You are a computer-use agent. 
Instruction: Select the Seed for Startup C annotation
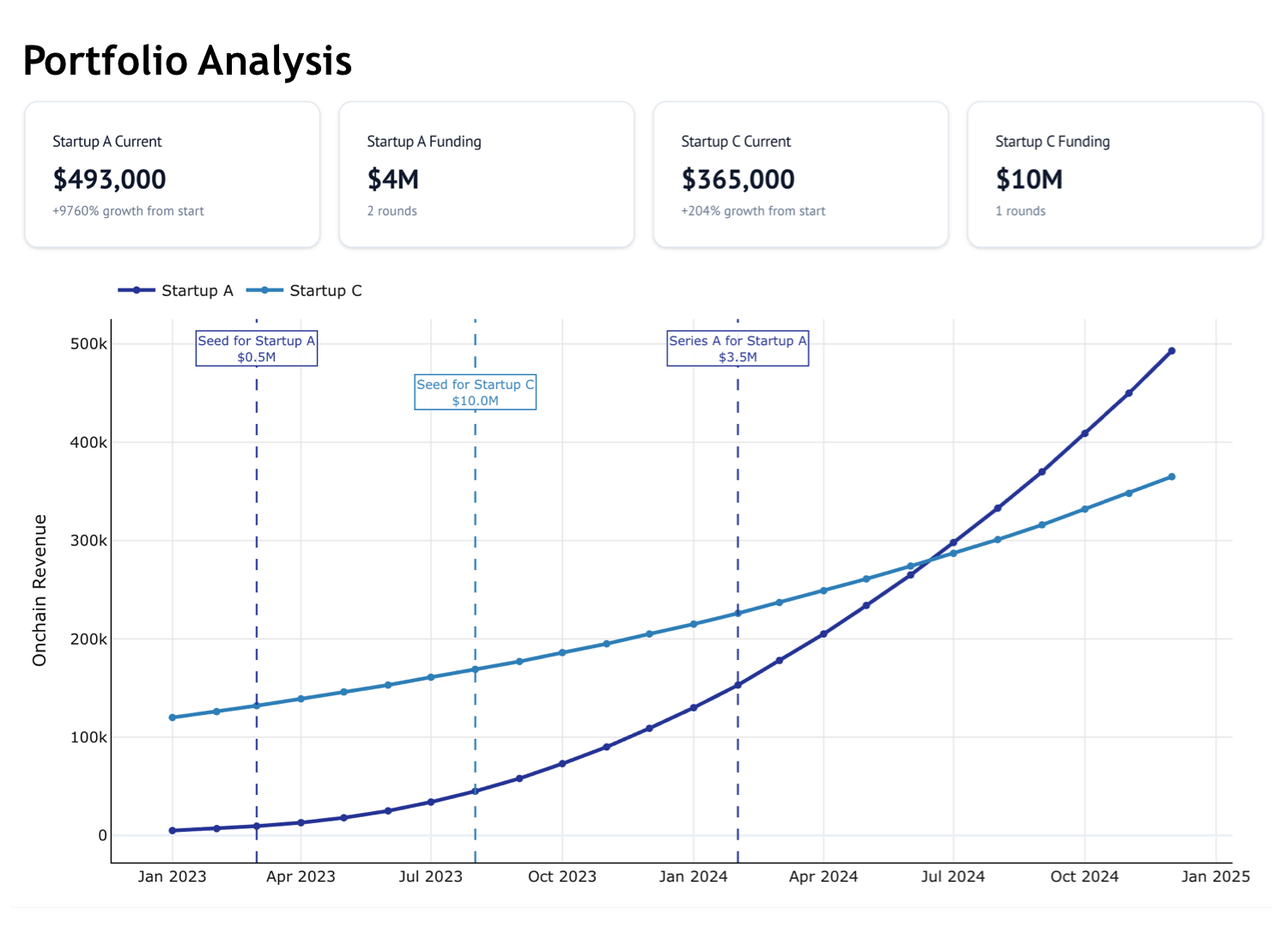click(475, 392)
